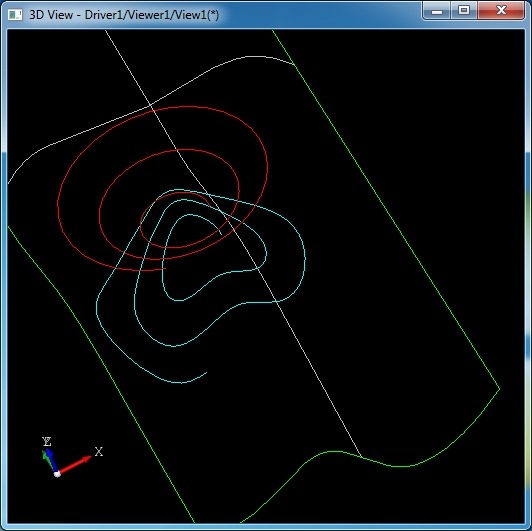Close the 3D View window
The width and height of the screenshot is (532, 531).
click(501, 11)
